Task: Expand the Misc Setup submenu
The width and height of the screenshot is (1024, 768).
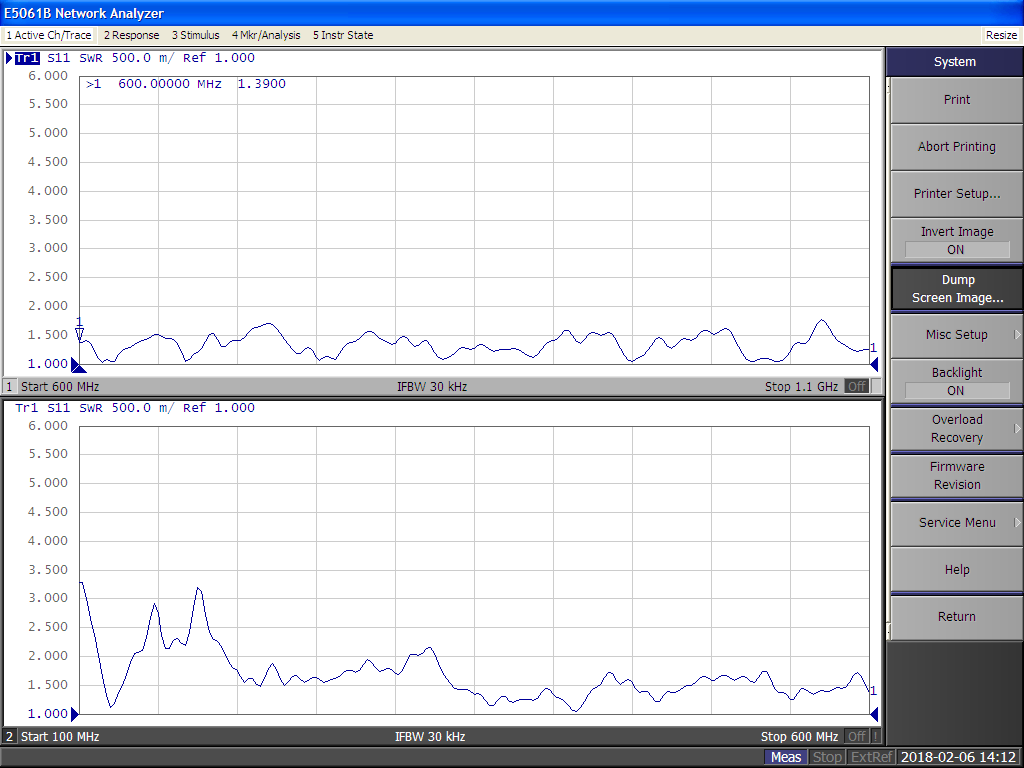Action: tap(956, 335)
